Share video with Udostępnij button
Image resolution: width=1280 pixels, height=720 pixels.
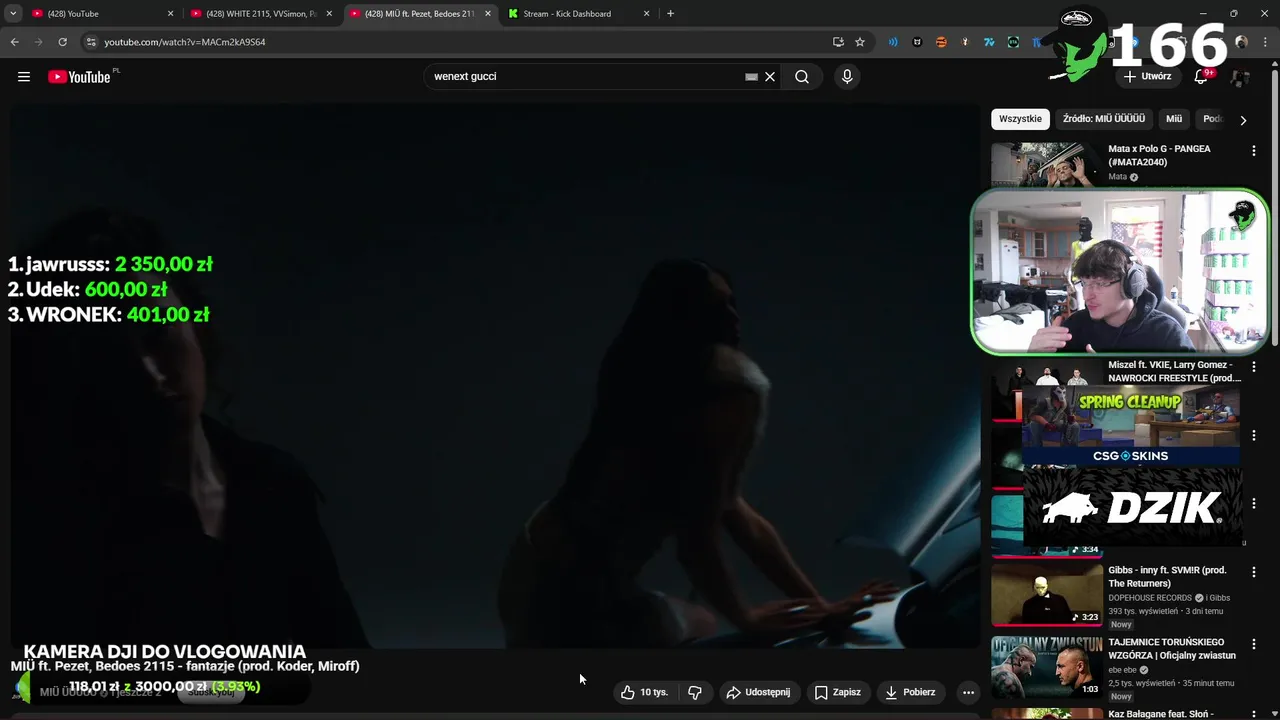[x=759, y=692]
